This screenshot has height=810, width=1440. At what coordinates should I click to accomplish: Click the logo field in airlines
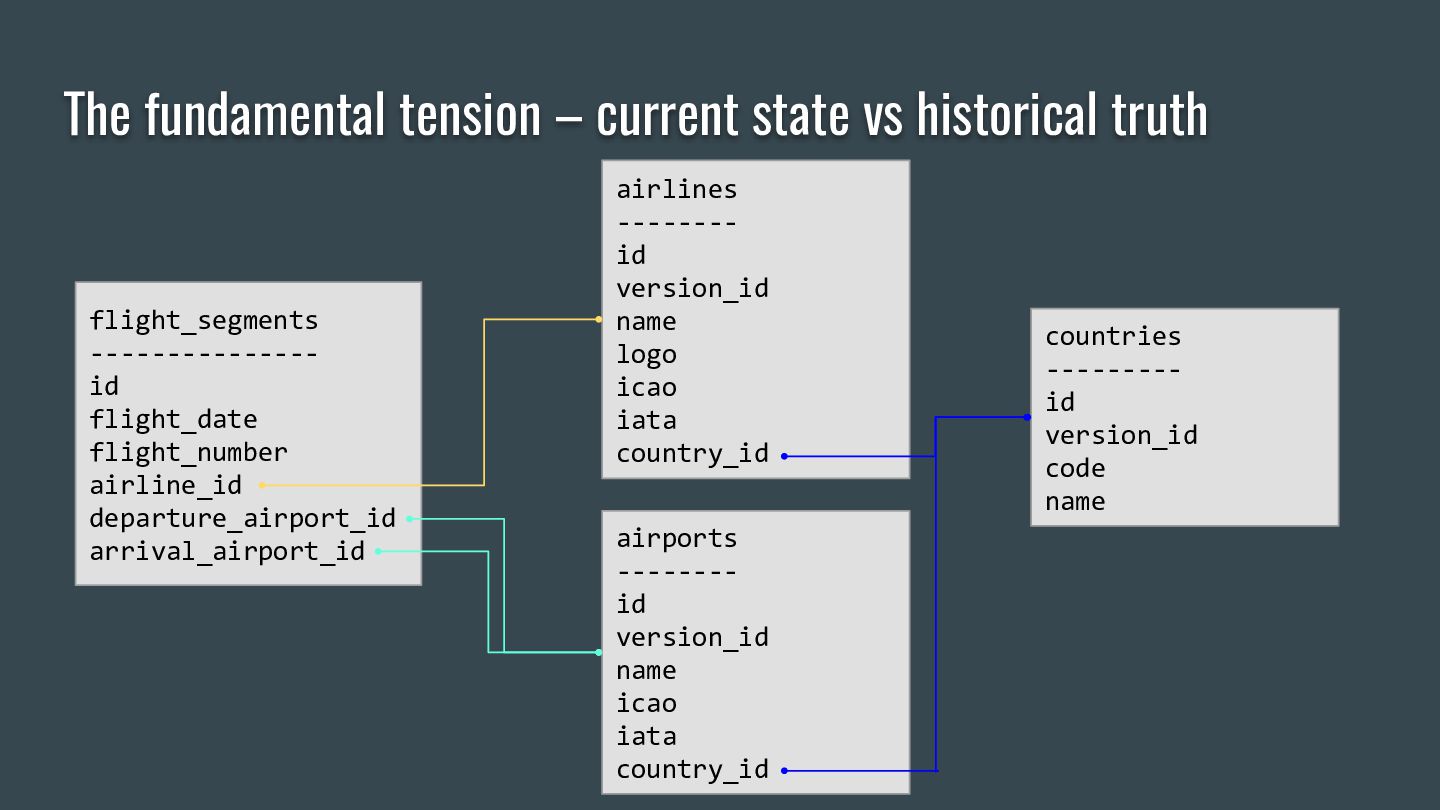coord(646,356)
